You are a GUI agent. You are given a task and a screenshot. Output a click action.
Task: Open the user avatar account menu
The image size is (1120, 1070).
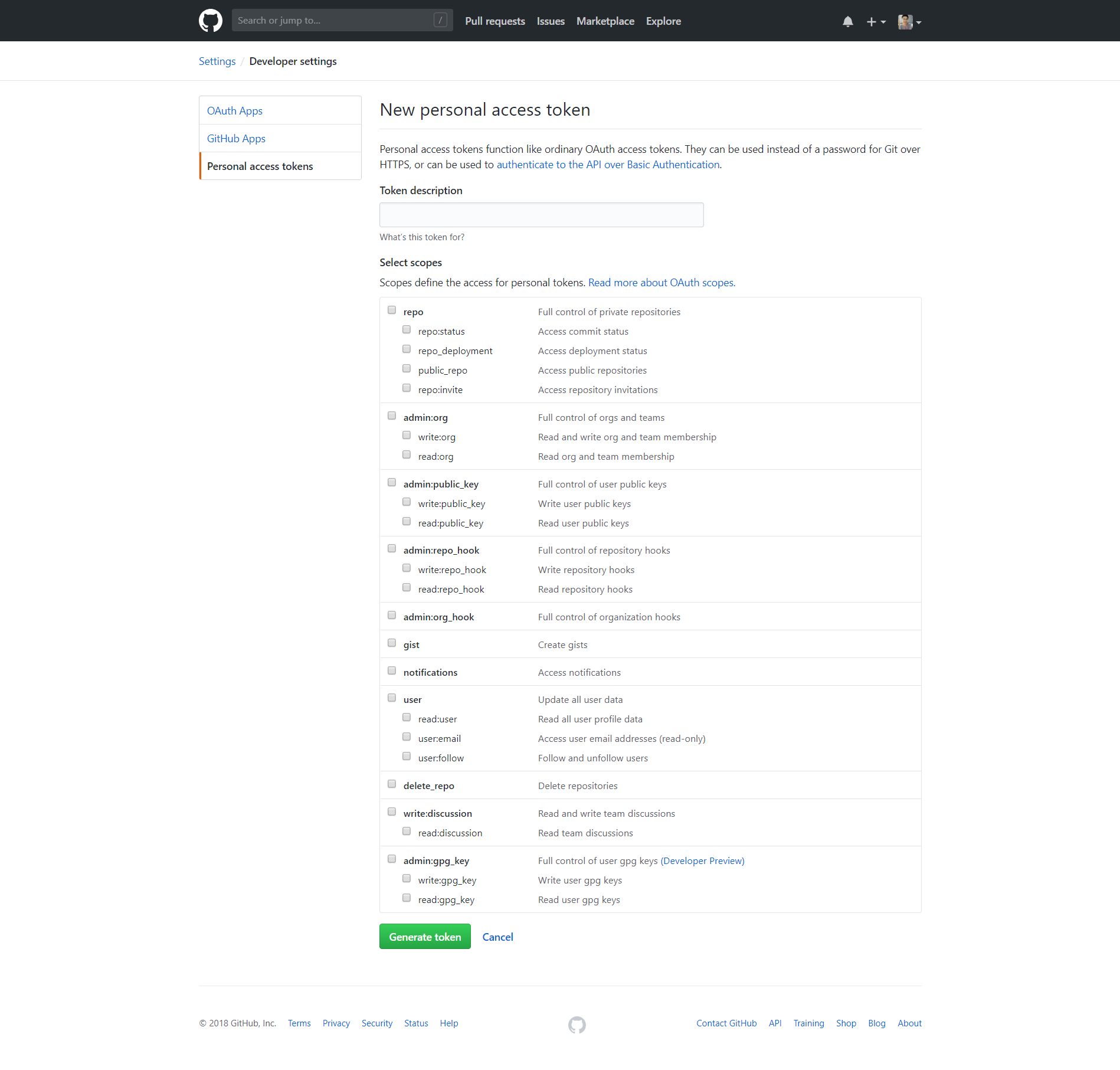(909, 22)
